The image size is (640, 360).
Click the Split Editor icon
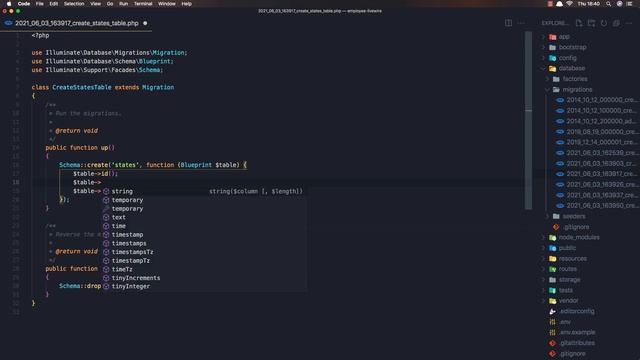[x=508, y=23]
